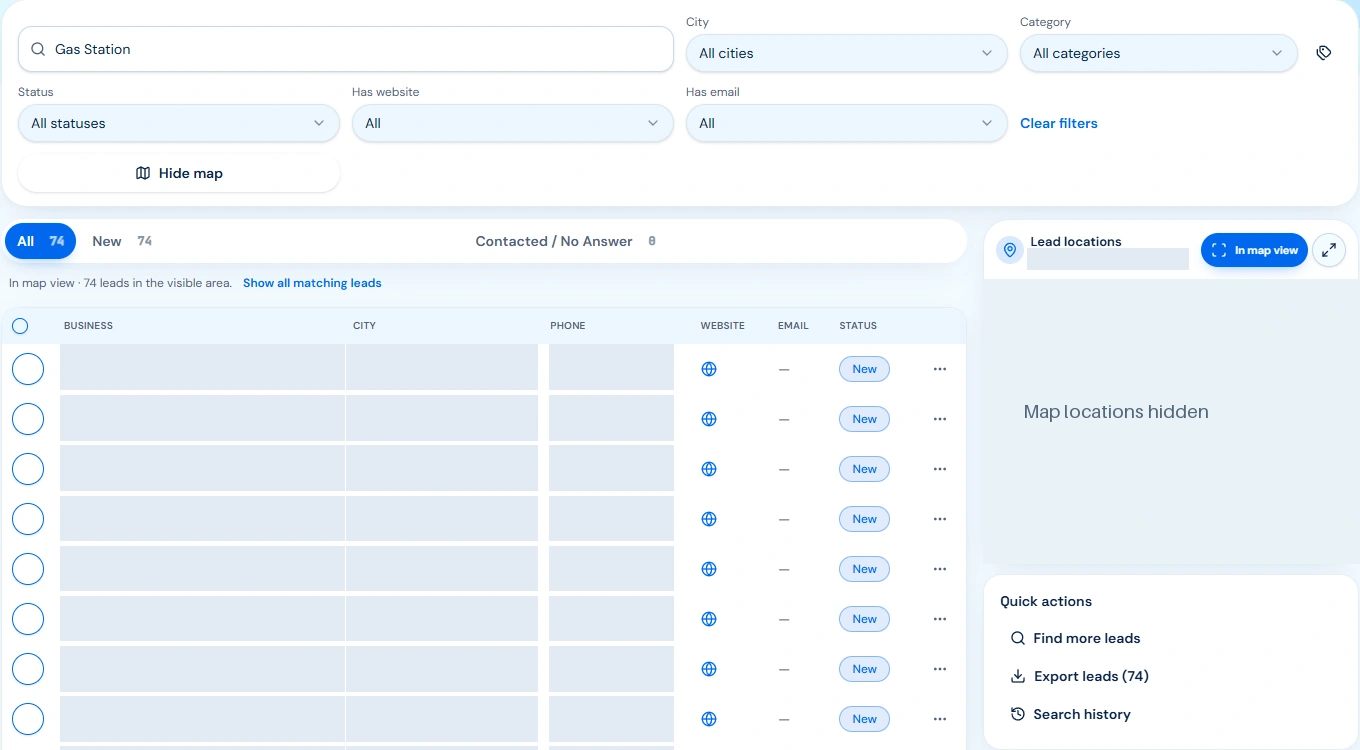The width and height of the screenshot is (1360, 750).
Task: Click the Hide map button
Action: [x=179, y=173]
